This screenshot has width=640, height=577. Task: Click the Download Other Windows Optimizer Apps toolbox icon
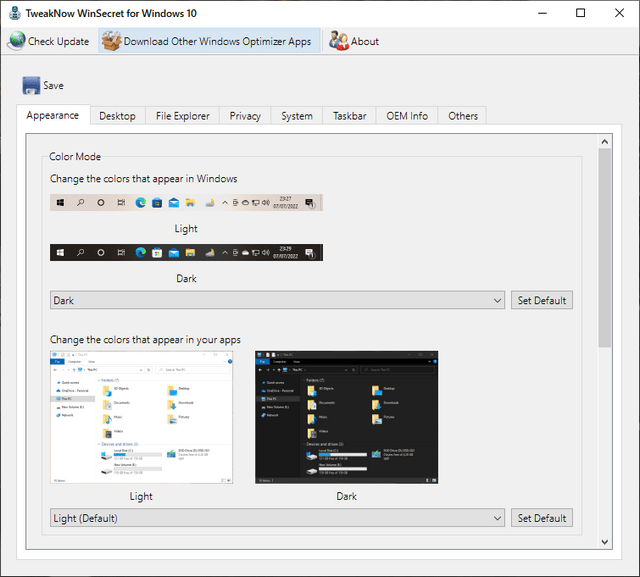click(111, 41)
